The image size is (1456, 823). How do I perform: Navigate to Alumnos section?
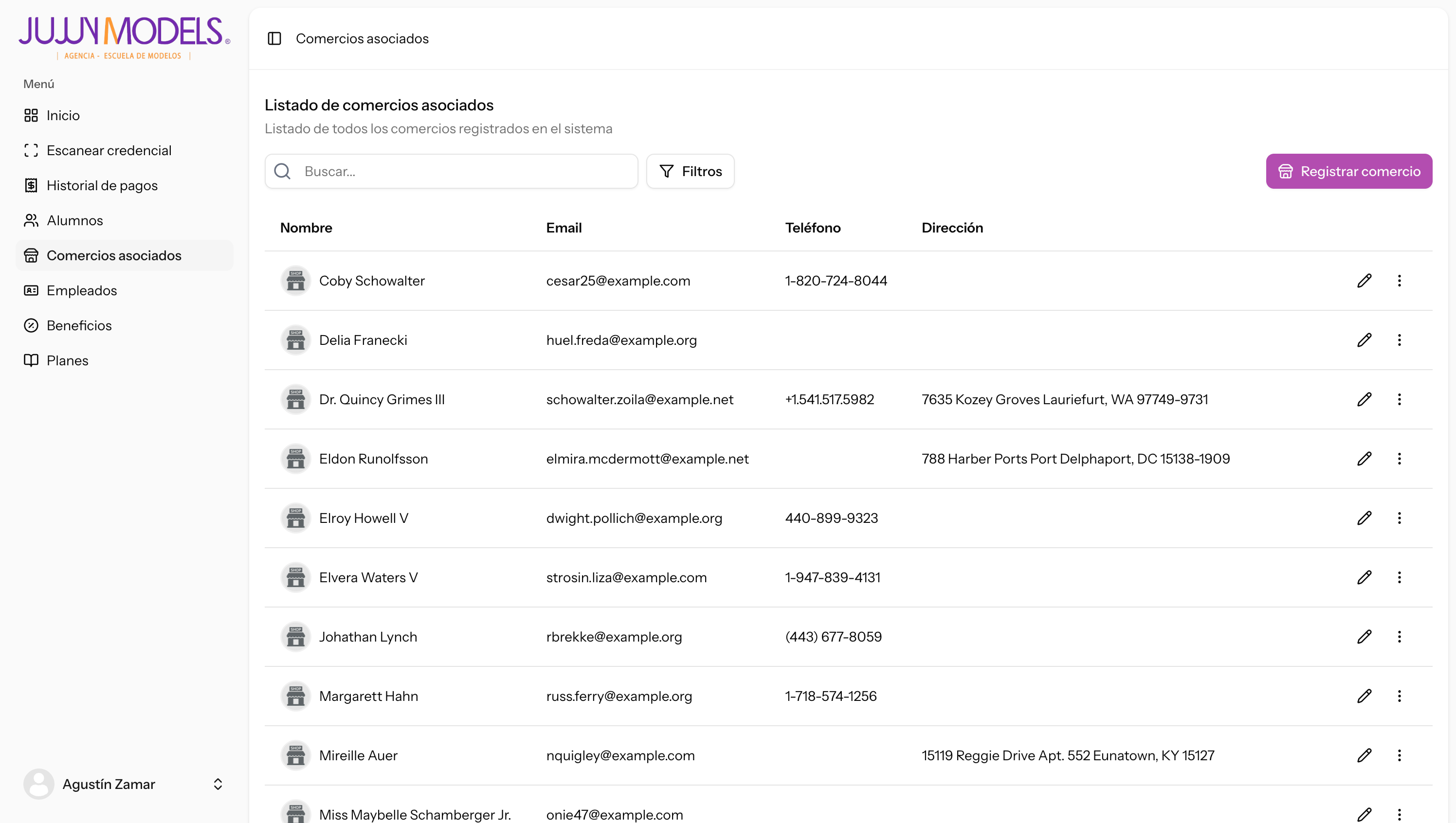pos(74,220)
